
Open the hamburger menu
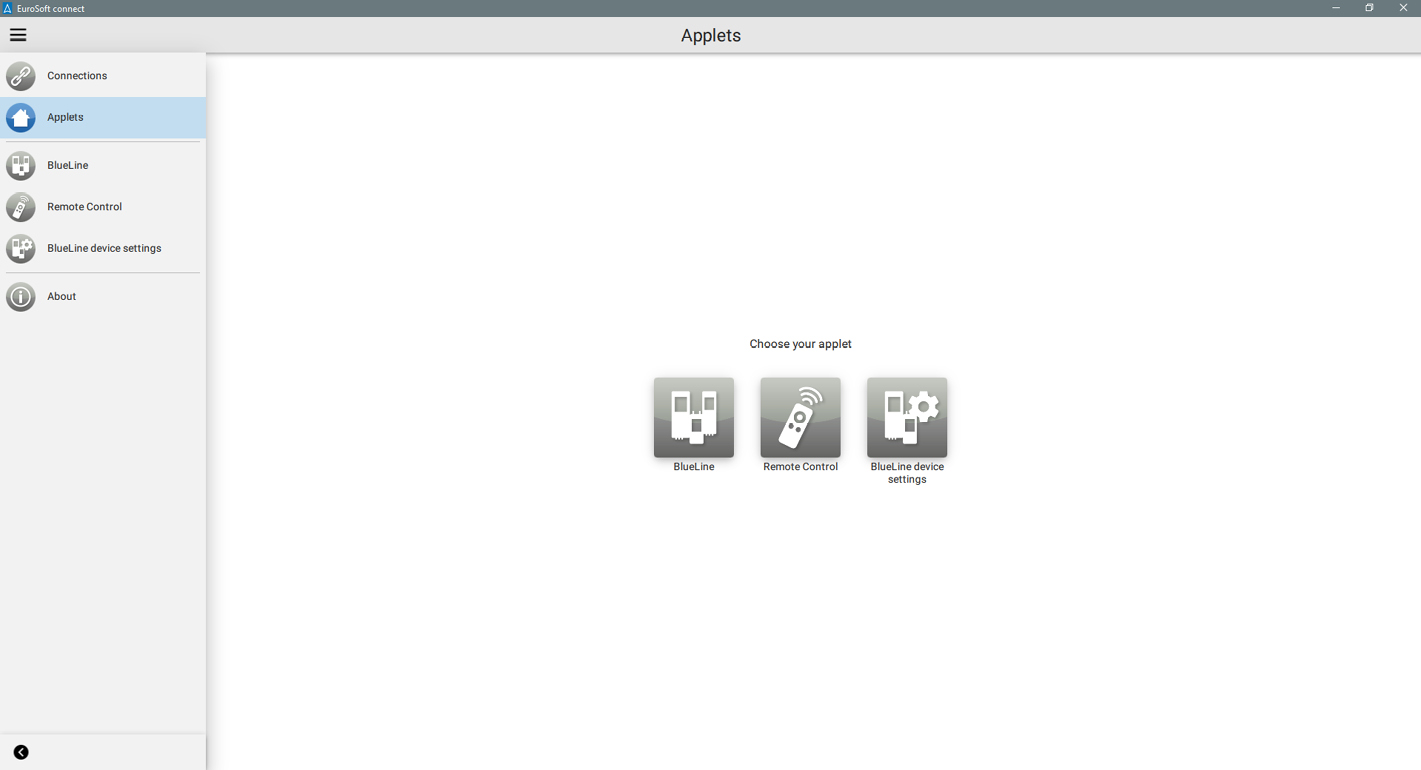pos(18,35)
